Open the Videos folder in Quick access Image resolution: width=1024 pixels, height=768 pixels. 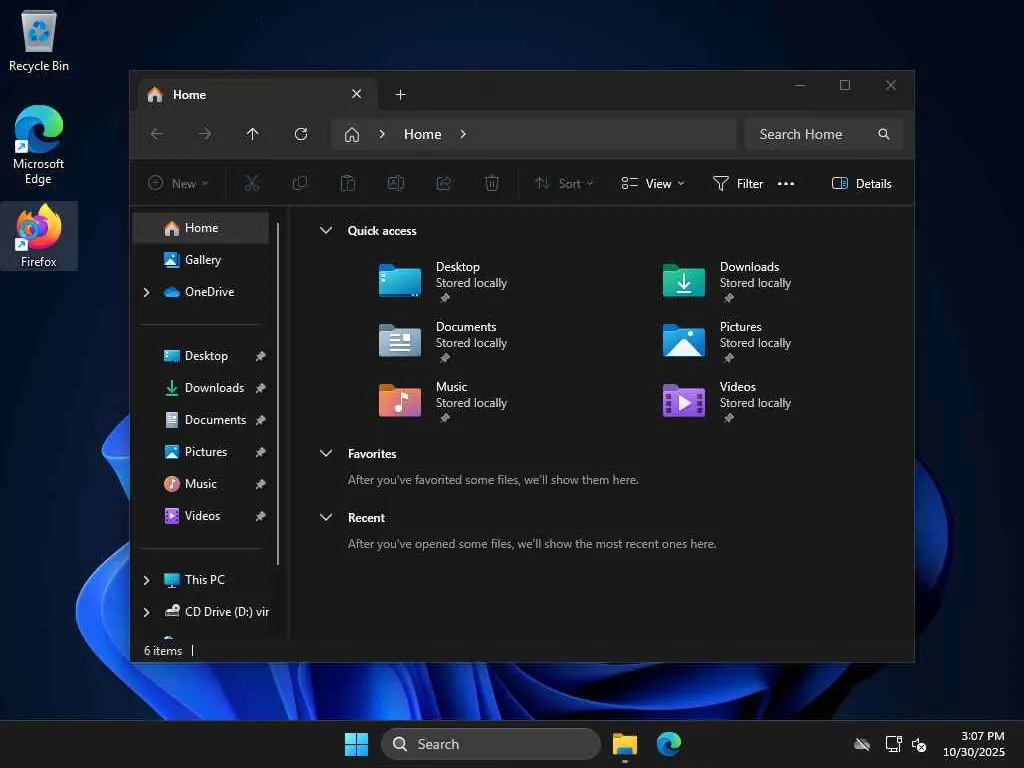pos(684,401)
